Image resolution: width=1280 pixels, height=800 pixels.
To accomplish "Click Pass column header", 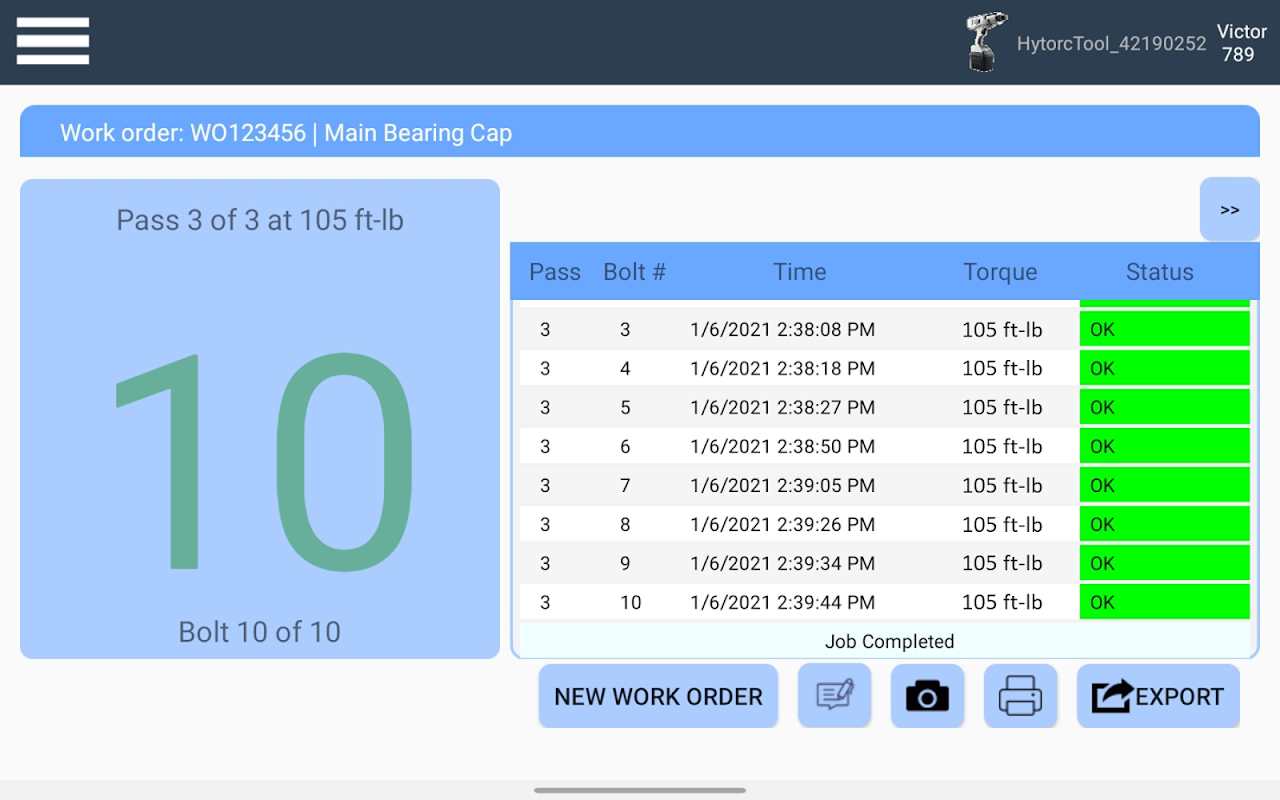I will pyautogui.click(x=555, y=271).
